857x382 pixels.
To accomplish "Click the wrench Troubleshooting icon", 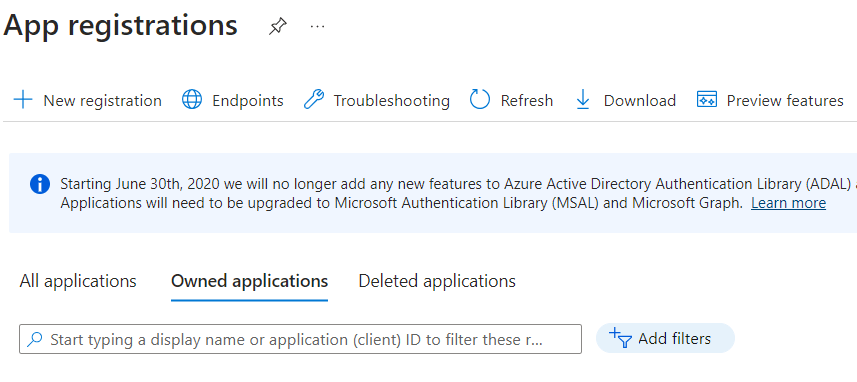I will click(x=314, y=100).
